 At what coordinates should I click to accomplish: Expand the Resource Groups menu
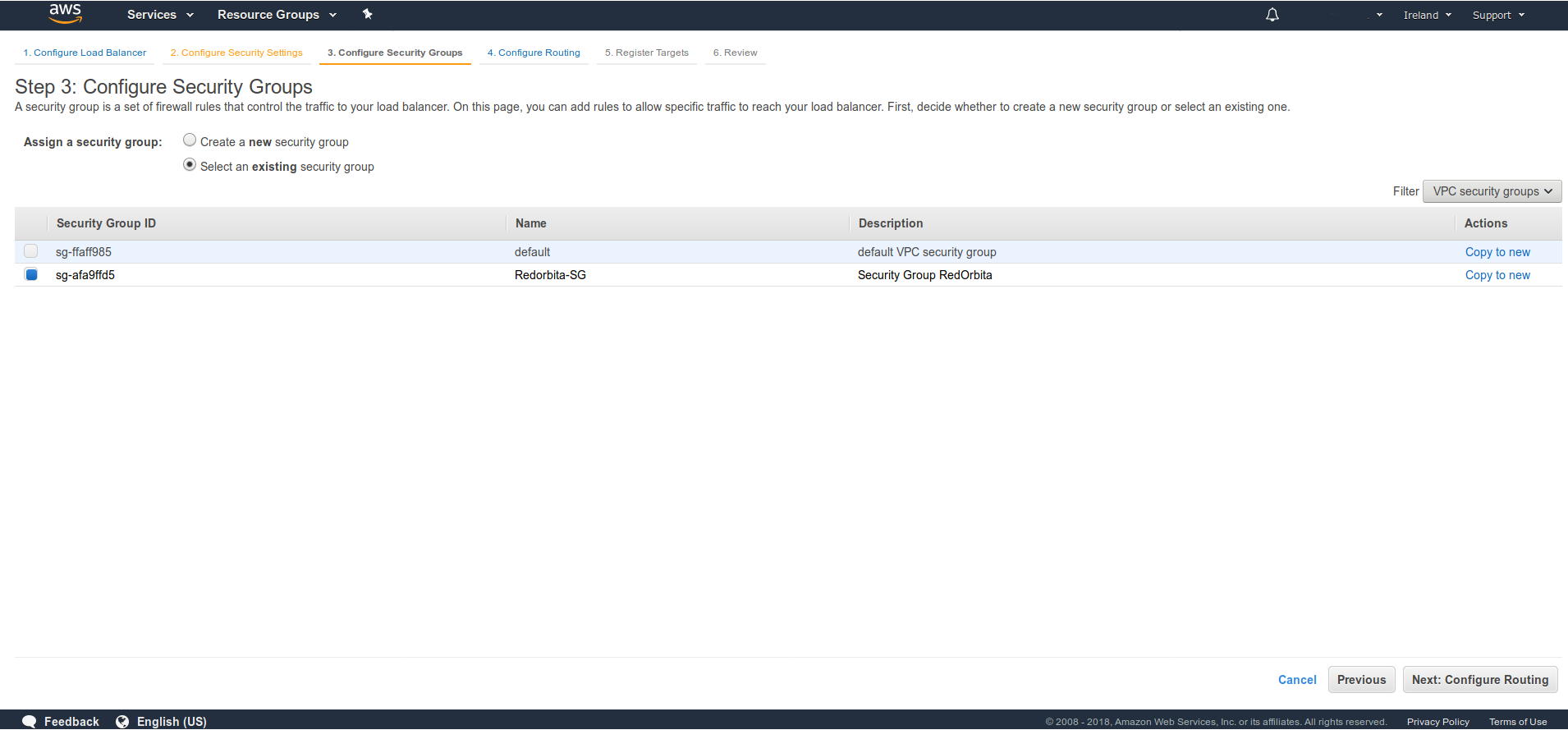tap(277, 15)
